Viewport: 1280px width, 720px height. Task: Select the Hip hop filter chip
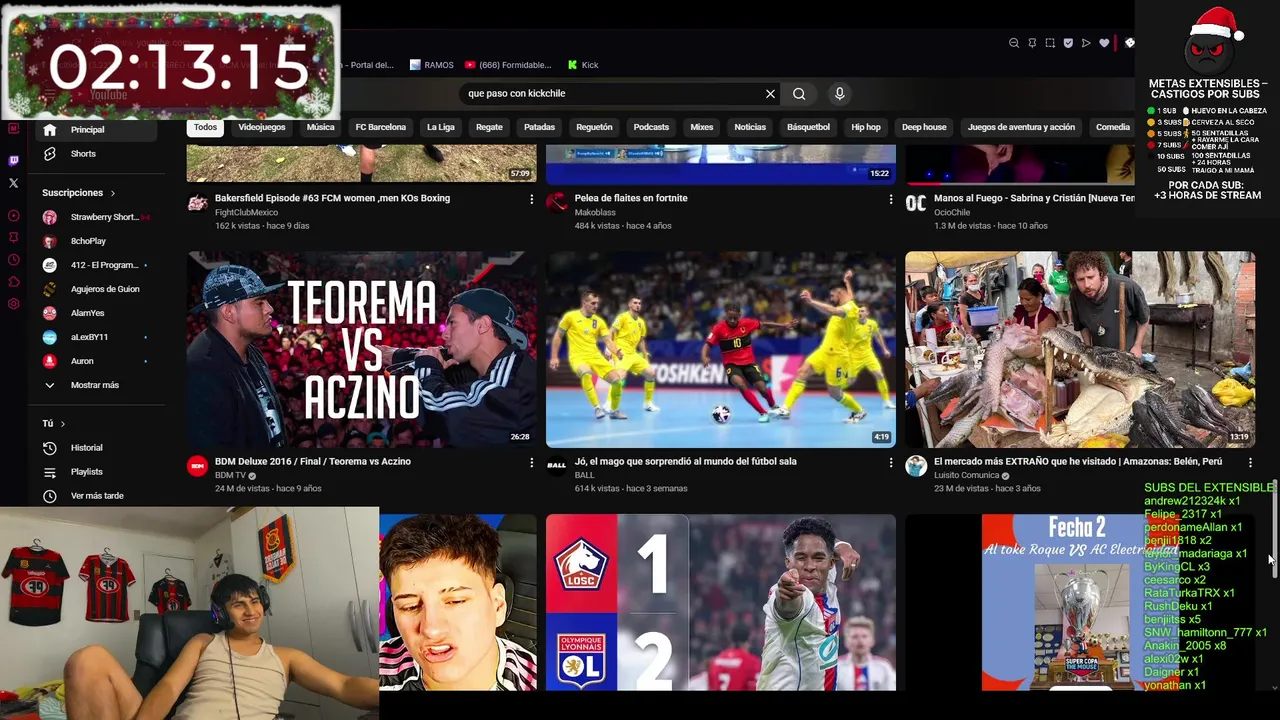pos(866,127)
